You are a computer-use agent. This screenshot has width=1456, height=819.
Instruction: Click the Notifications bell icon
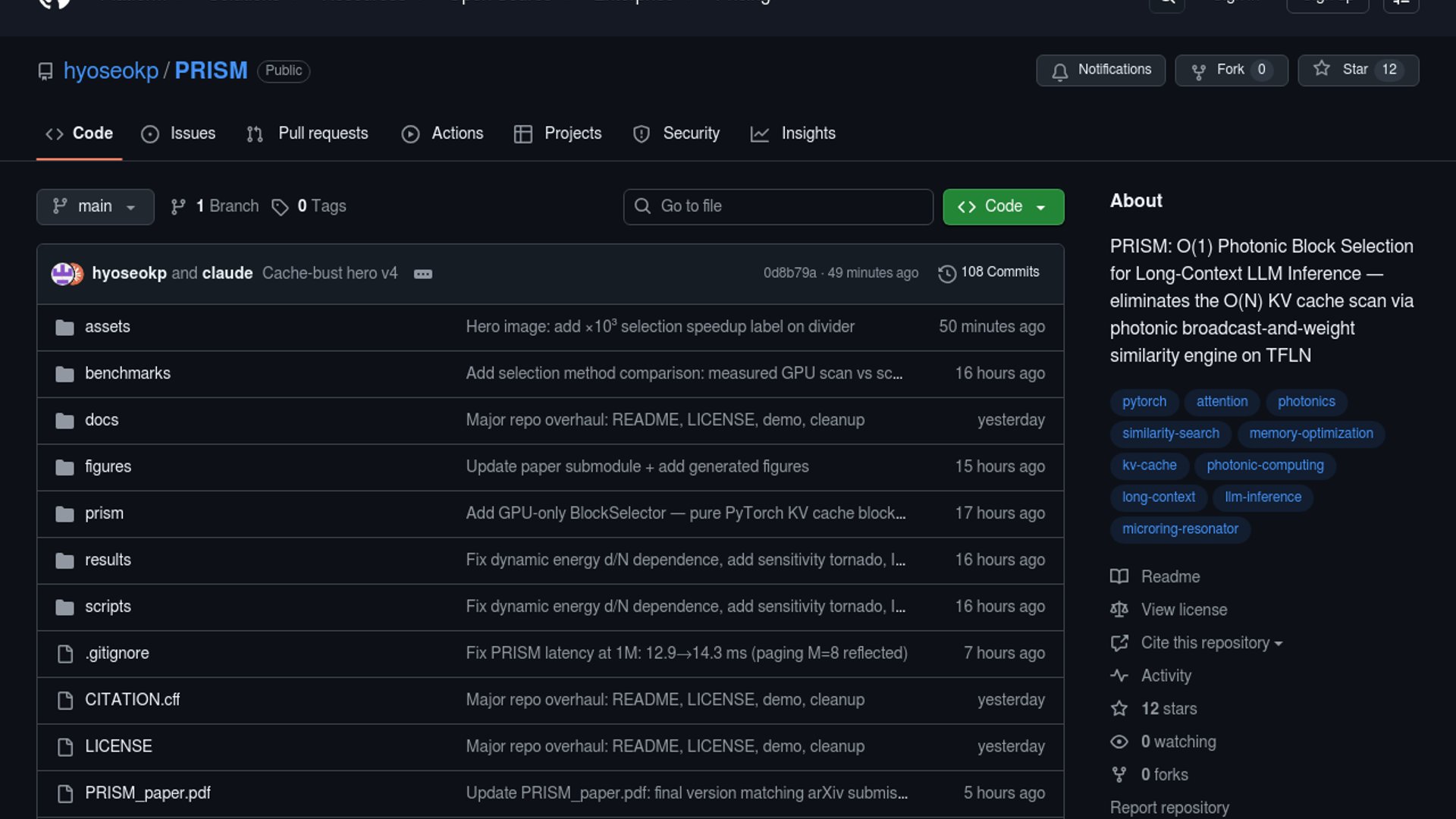click(1059, 71)
